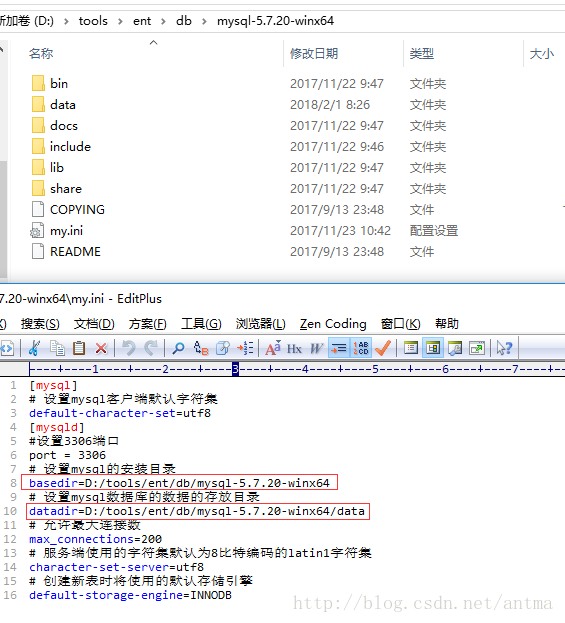Click mysql-5.7.20-winx64 breadcrumb segment
Image resolution: width=565 pixels, height=623 pixels.
click(275, 21)
